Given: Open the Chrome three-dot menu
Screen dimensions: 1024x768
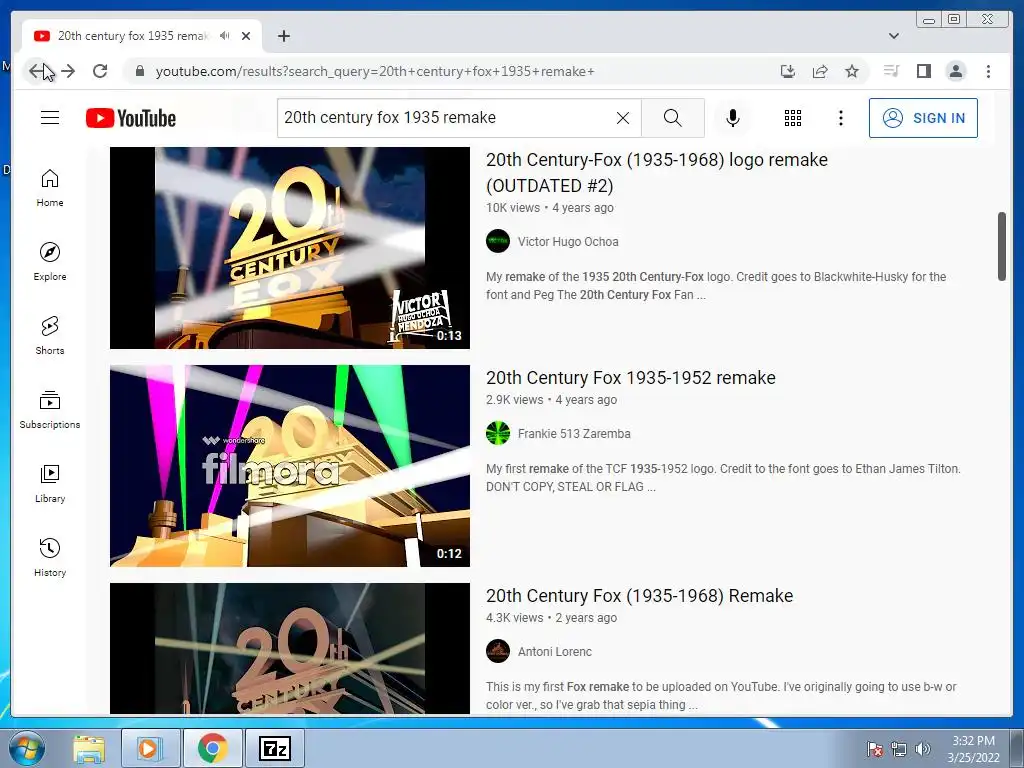Looking at the screenshot, I should 988,71.
